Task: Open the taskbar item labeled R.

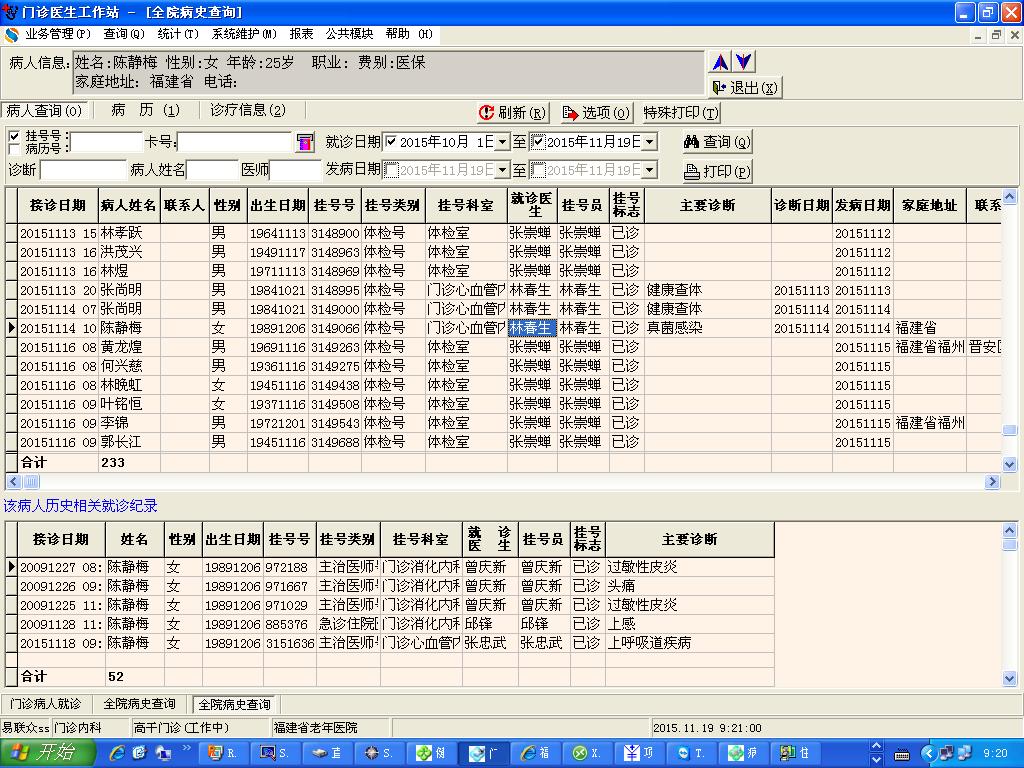Action: pyautogui.click(x=222, y=753)
